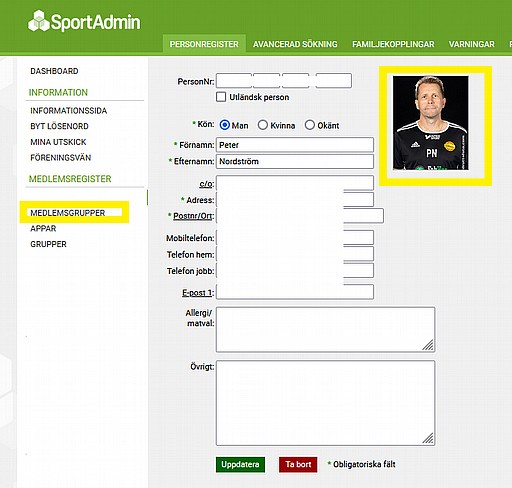512x488 pixels.
Task: Open the Familjekopplingar tab
Action: tap(393, 44)
